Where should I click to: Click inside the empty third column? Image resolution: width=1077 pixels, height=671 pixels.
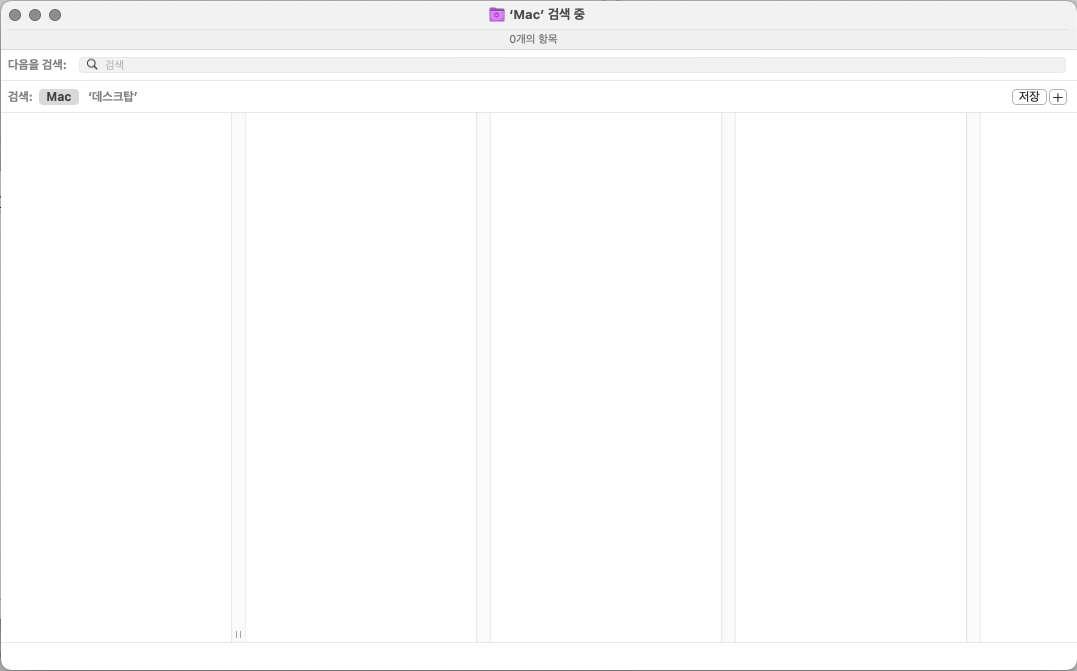tap(605, 377)
